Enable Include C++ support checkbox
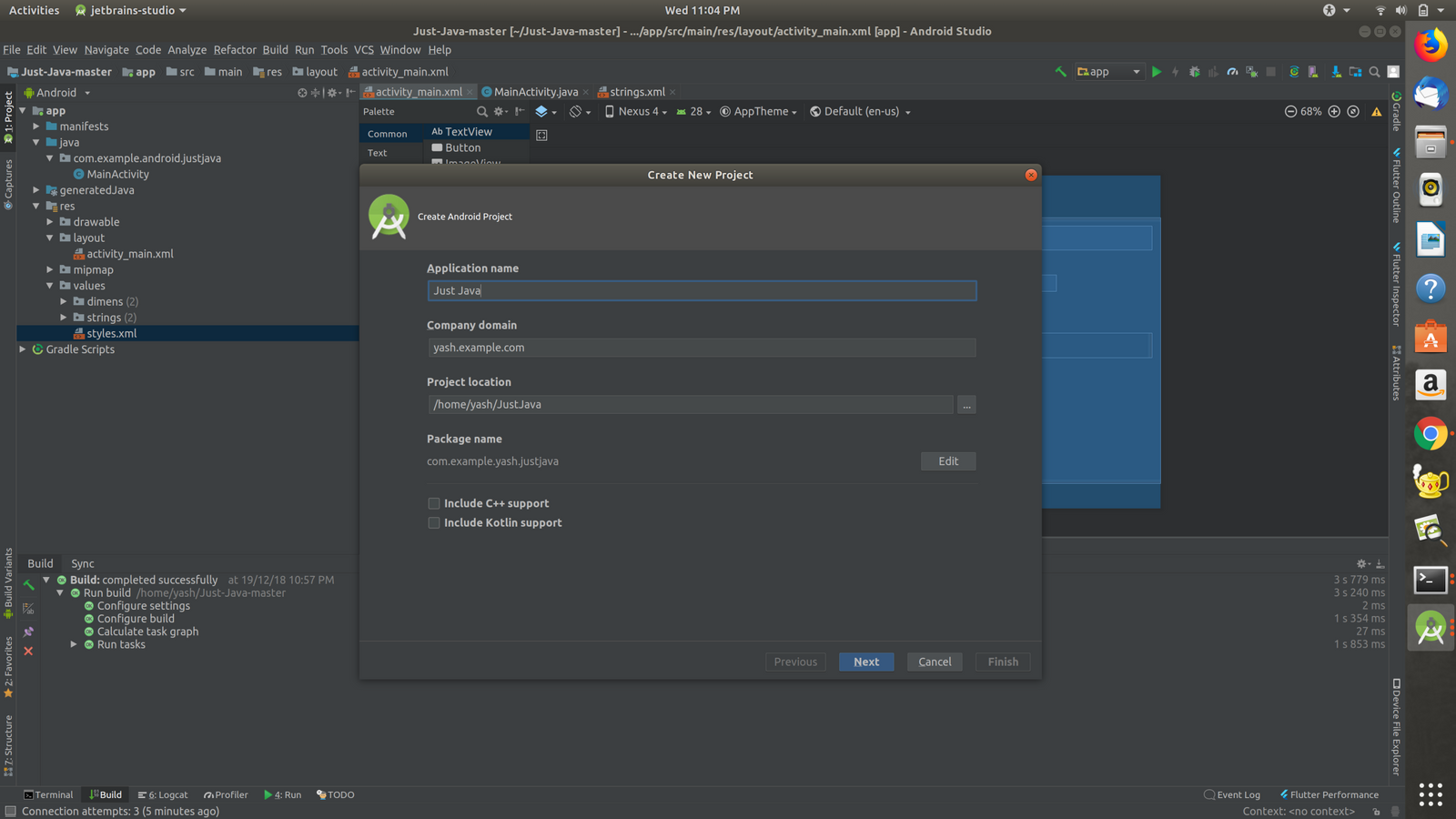The width and height of the screenshot is (1456, 819). point(434,503)
